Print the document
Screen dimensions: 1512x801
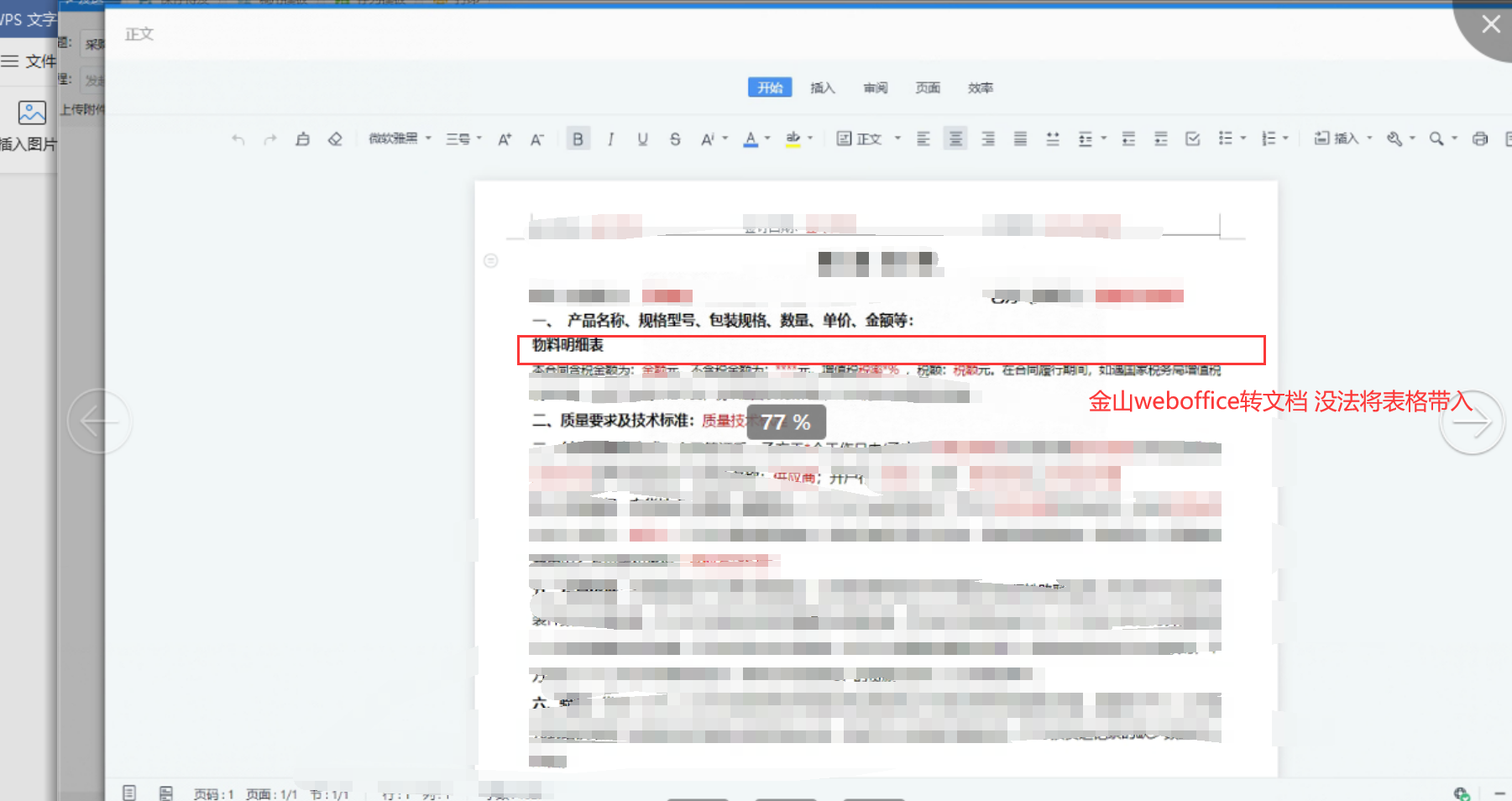1480,139
